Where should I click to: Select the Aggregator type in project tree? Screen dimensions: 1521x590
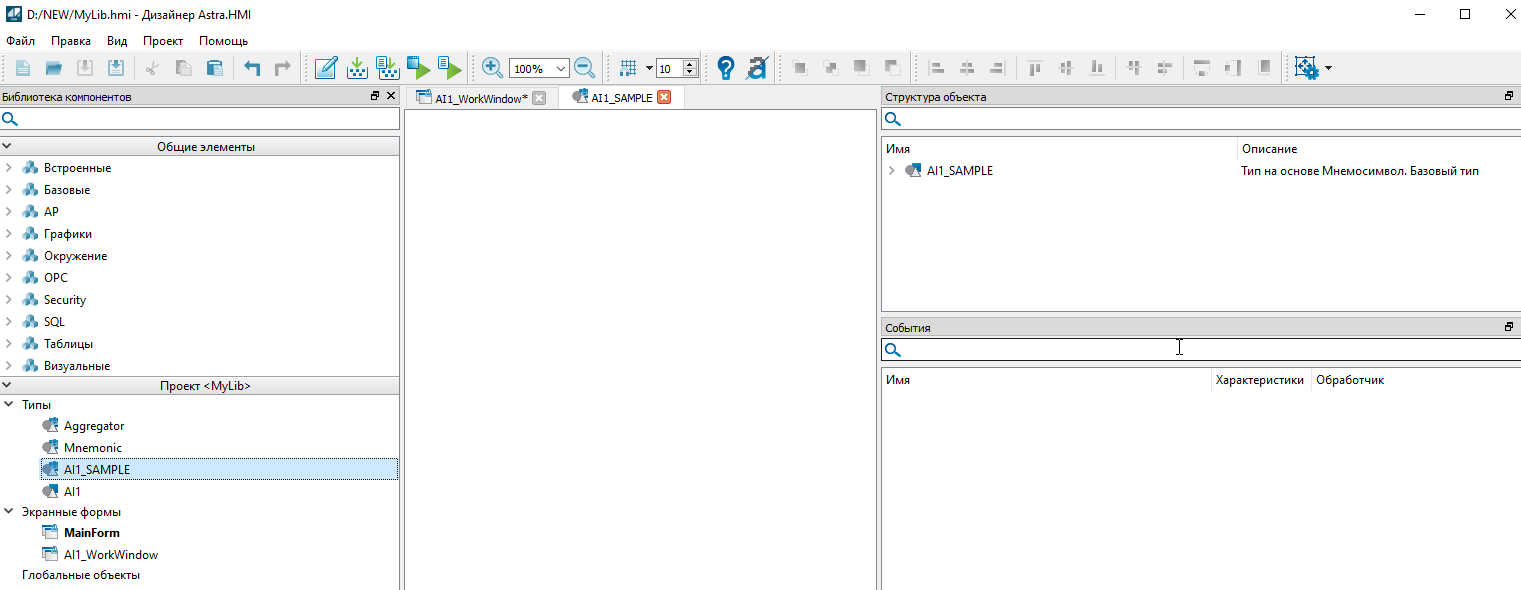[x=93, y=426]
